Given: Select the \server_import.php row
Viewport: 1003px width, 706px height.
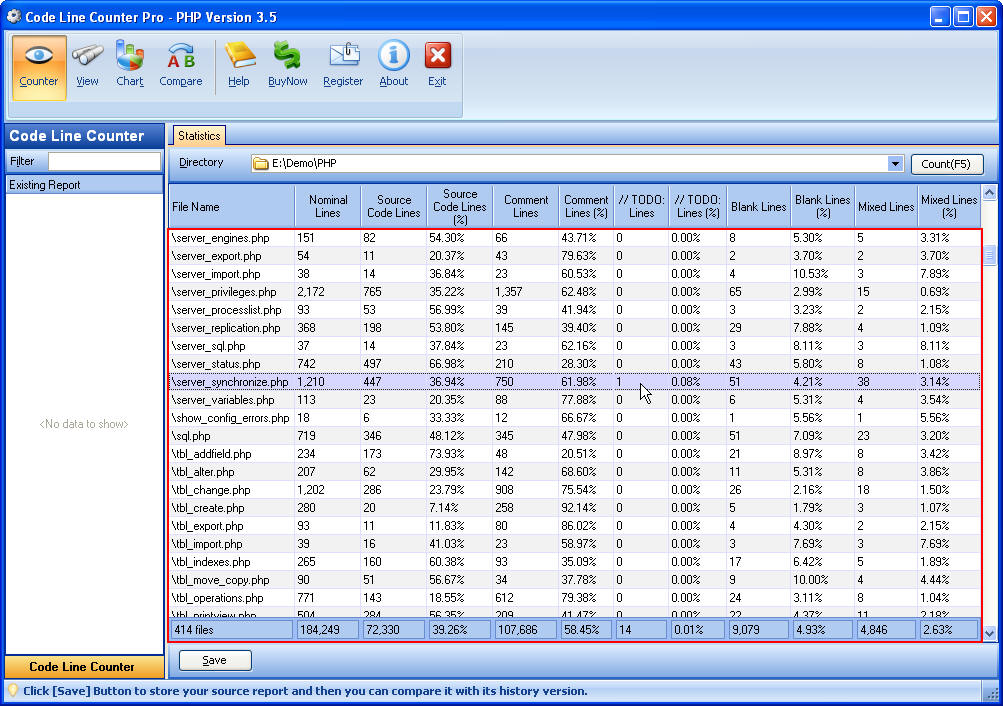Looking at the screenshot, I should 574,274.
